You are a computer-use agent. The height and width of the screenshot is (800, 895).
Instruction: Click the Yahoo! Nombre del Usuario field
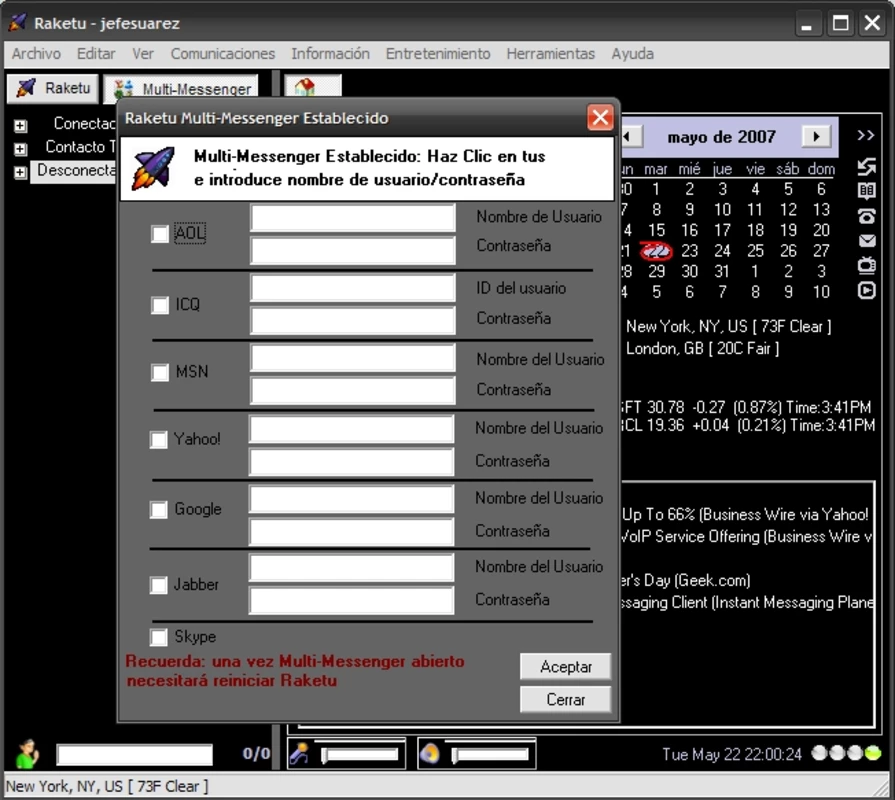[x=352, y=429]
